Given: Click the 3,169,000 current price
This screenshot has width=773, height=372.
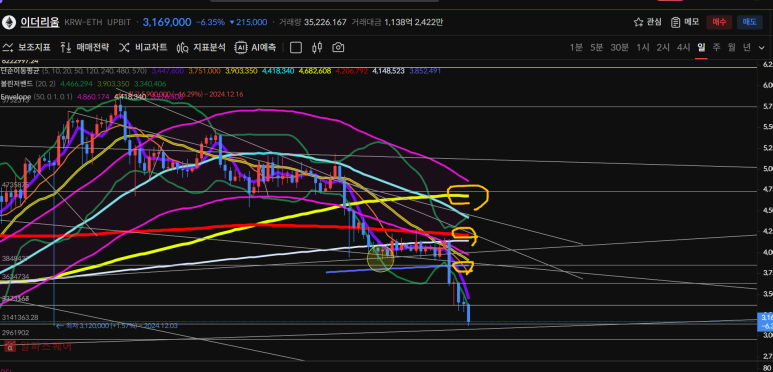Looking at the screenshot, I should click(167, 22).
